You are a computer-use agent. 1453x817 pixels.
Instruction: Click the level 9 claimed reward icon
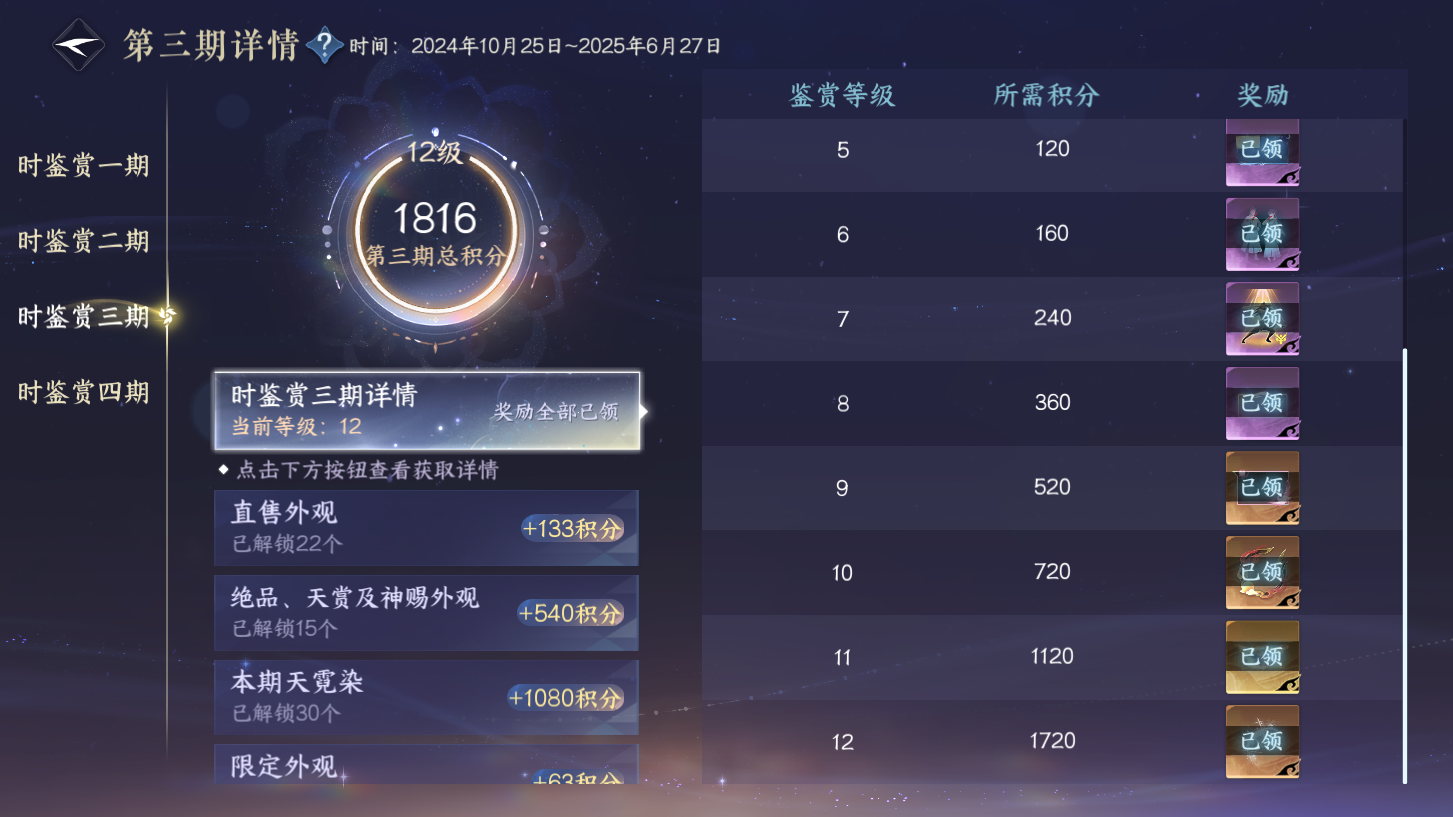pyautogui.click(x=1262, y=487)
